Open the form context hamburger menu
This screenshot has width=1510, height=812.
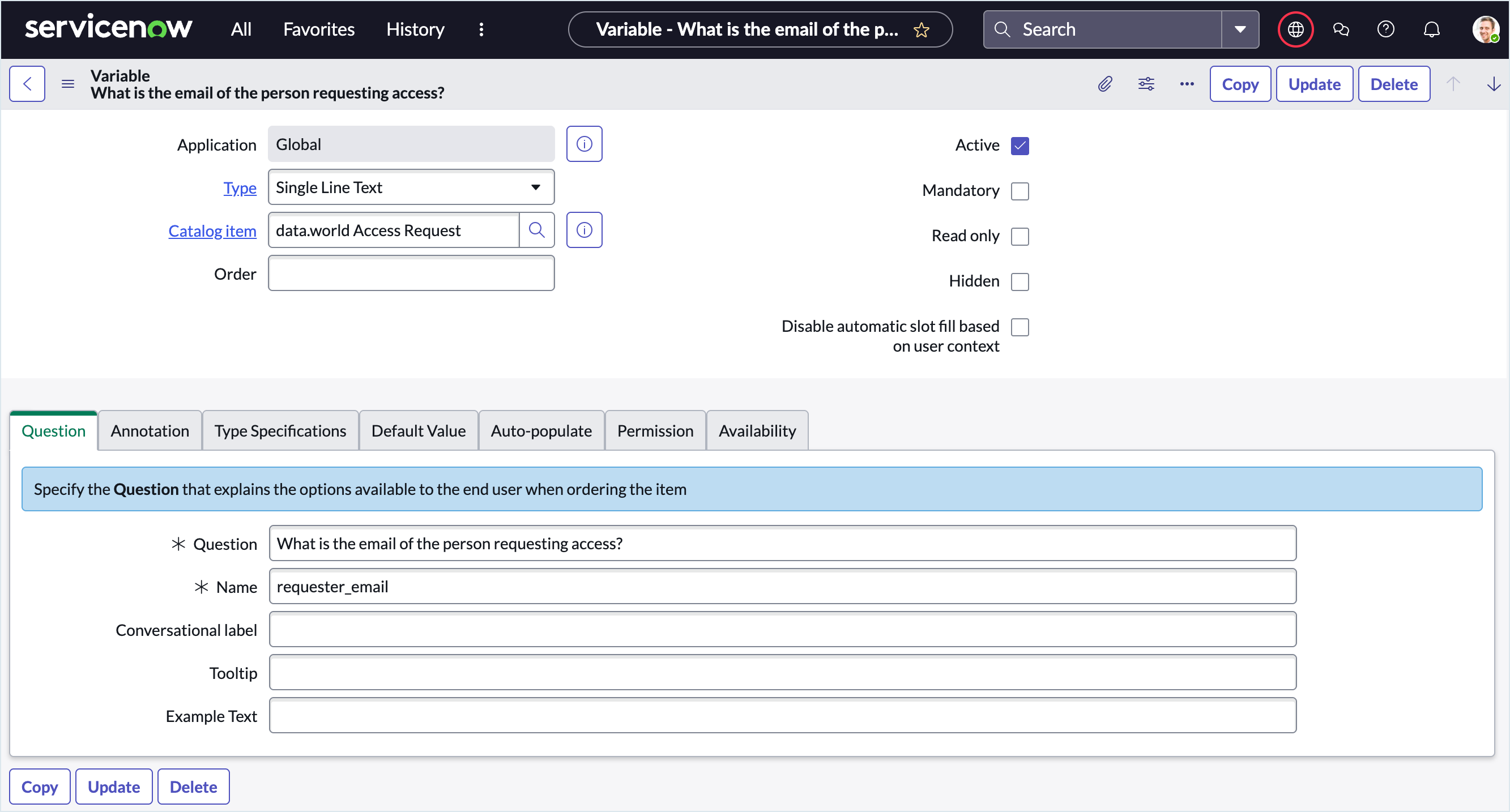[68, 84]
